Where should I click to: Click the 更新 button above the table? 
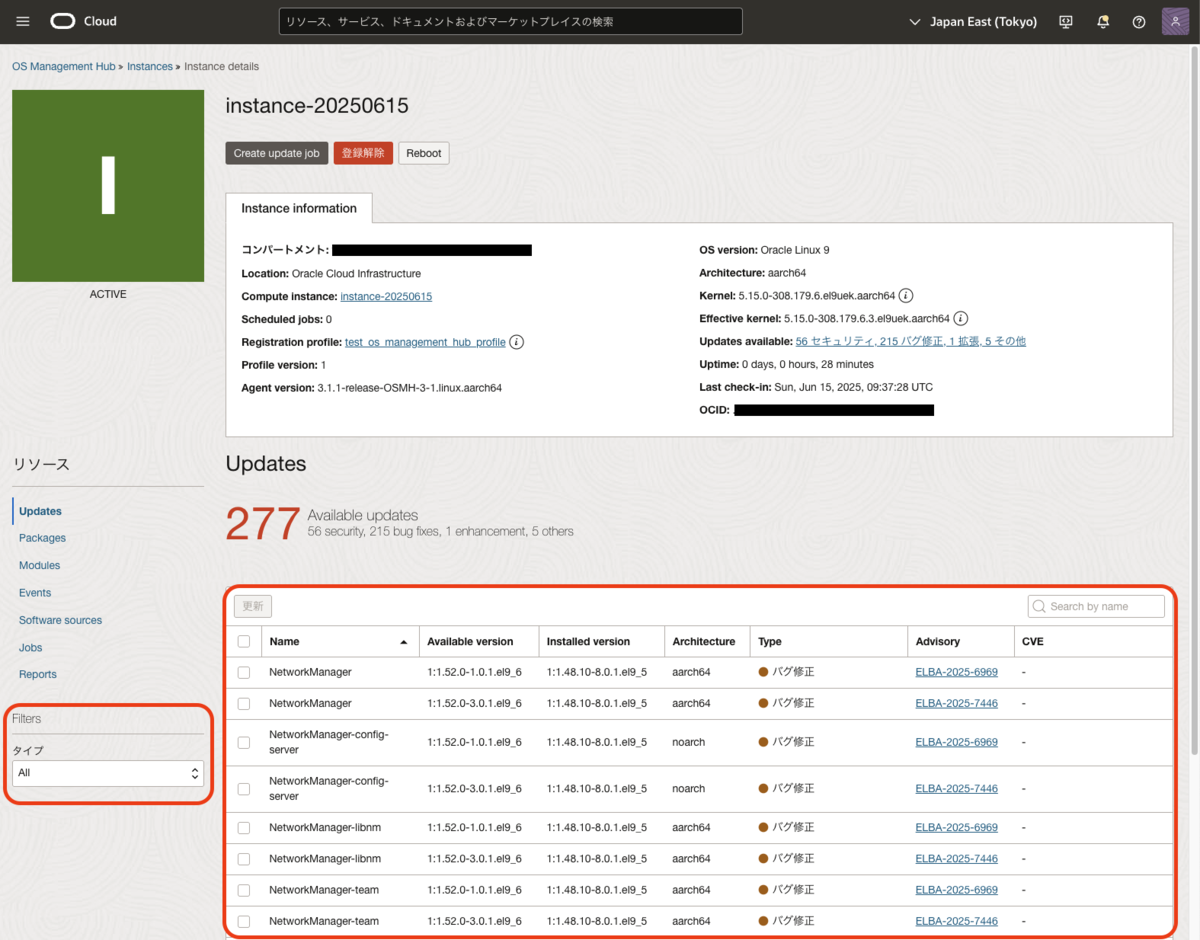(253, 606)
